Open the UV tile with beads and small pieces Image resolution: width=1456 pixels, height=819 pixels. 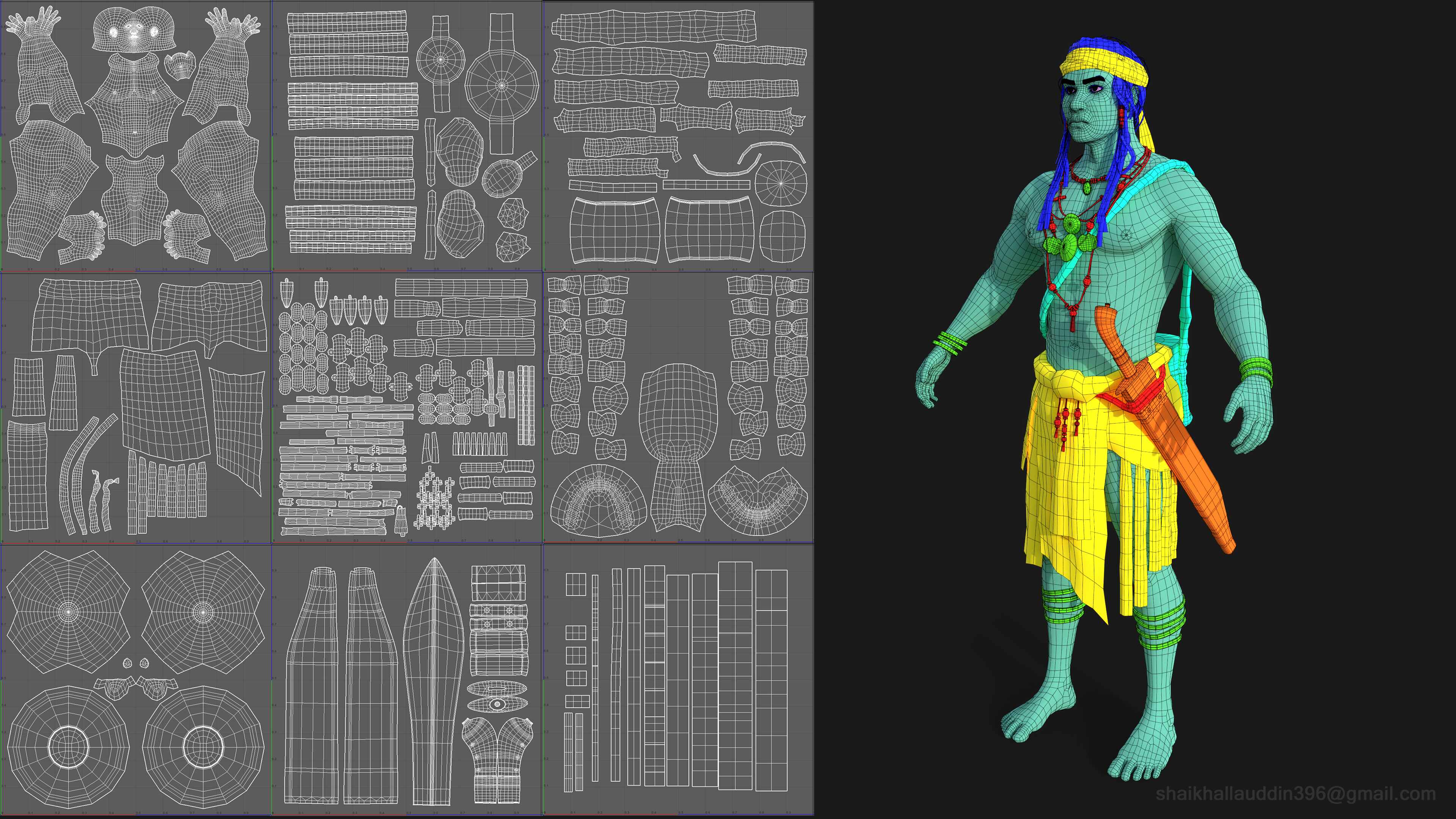(x=407, y=408)
